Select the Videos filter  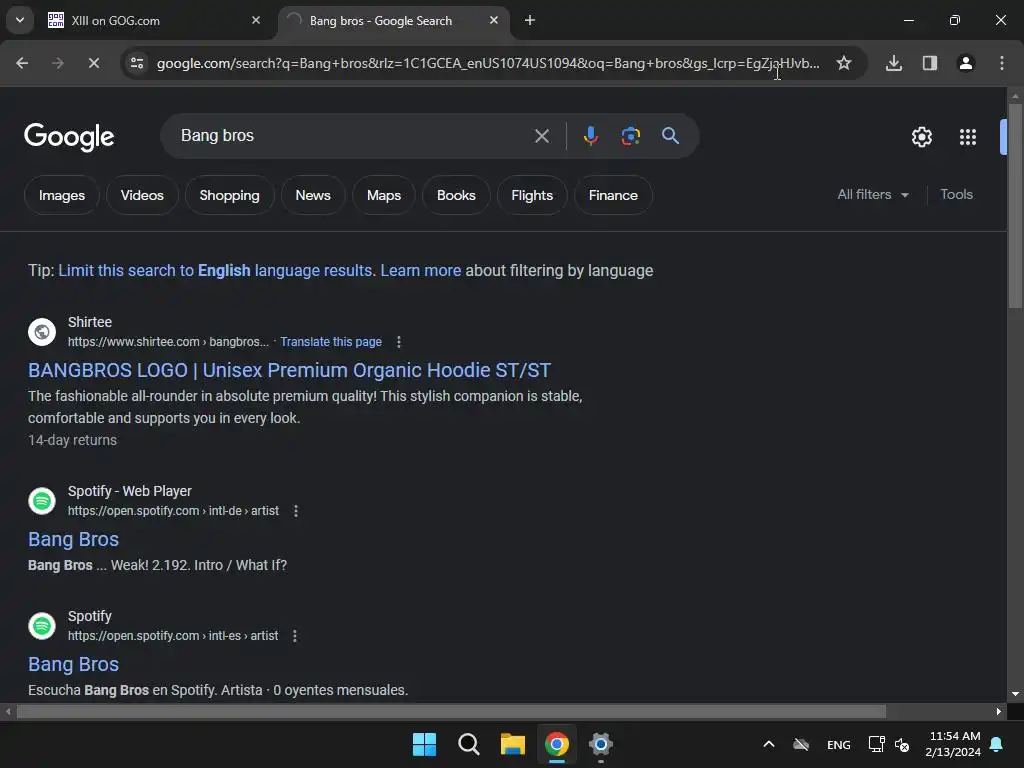point(142,195)
